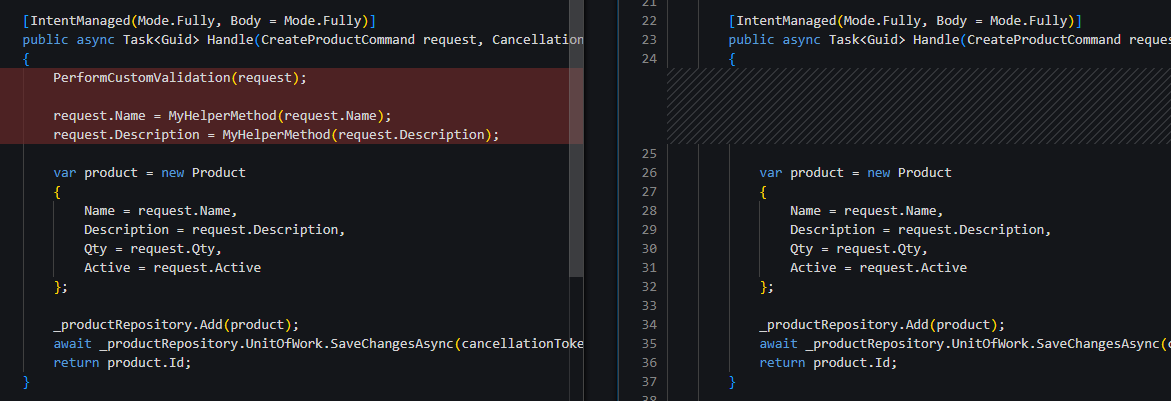Click 'Name = request.Name,' in left pane
This screenshot has width=1171, height=401.
click(x=161, y=211)
